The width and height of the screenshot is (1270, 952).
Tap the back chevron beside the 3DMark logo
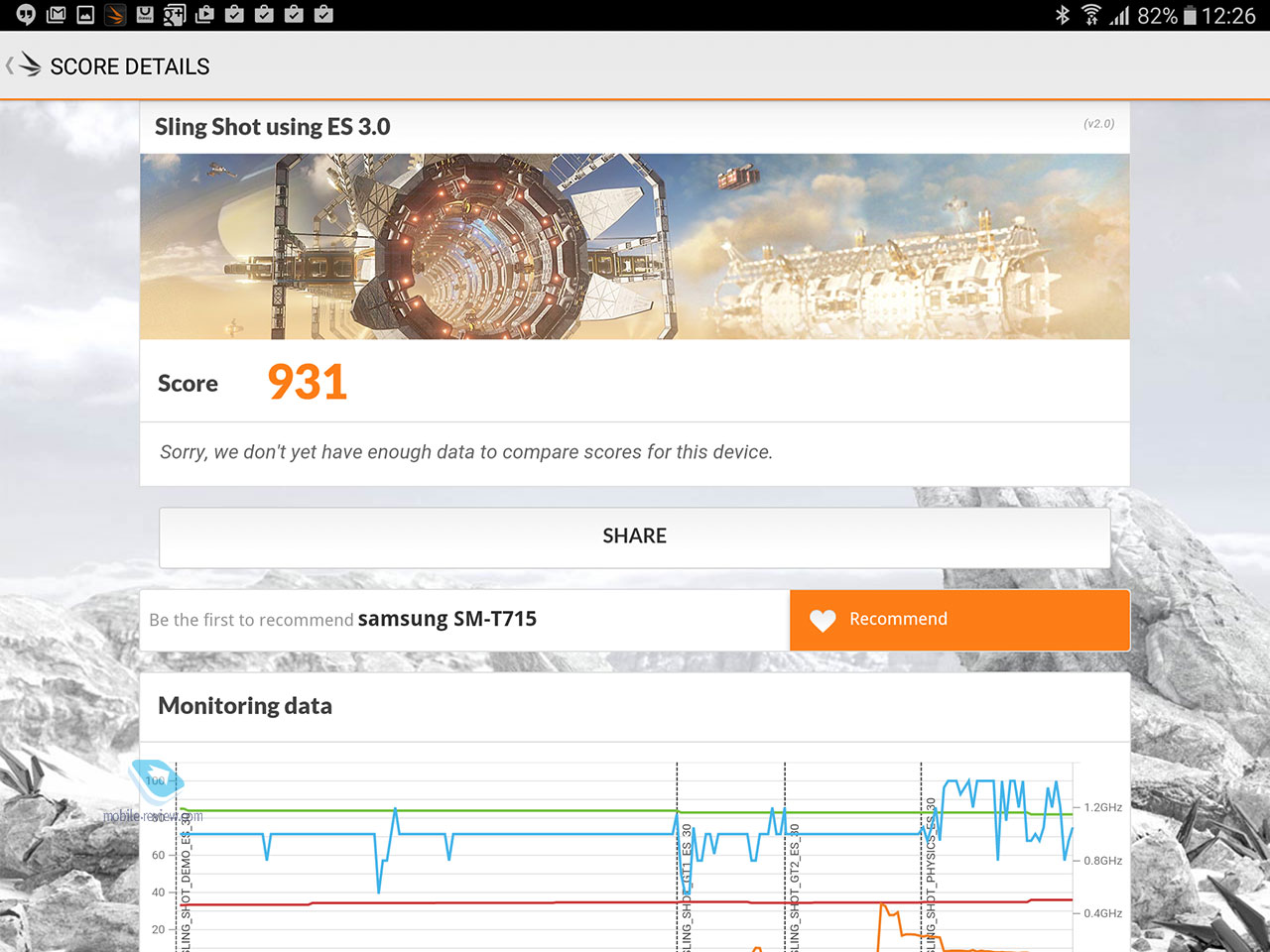tap(10, 65)
